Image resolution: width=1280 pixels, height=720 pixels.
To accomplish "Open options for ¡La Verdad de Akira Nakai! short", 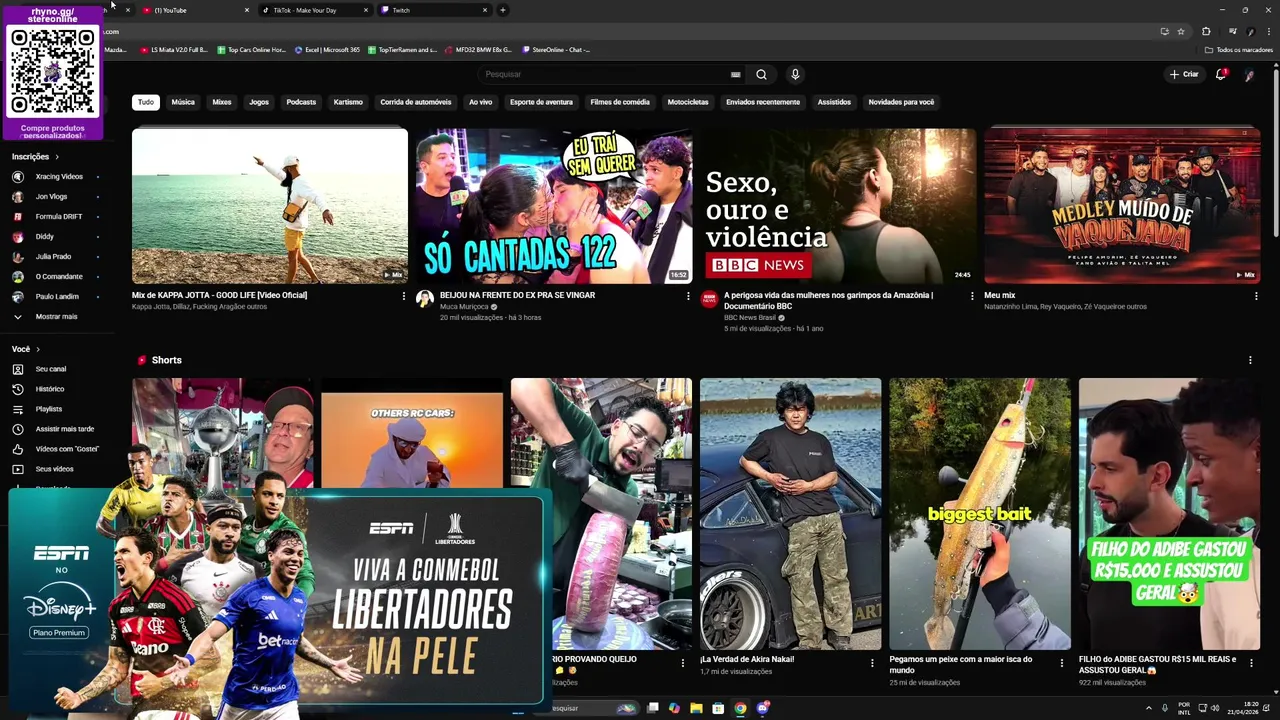I will click(x=872, y=662).
